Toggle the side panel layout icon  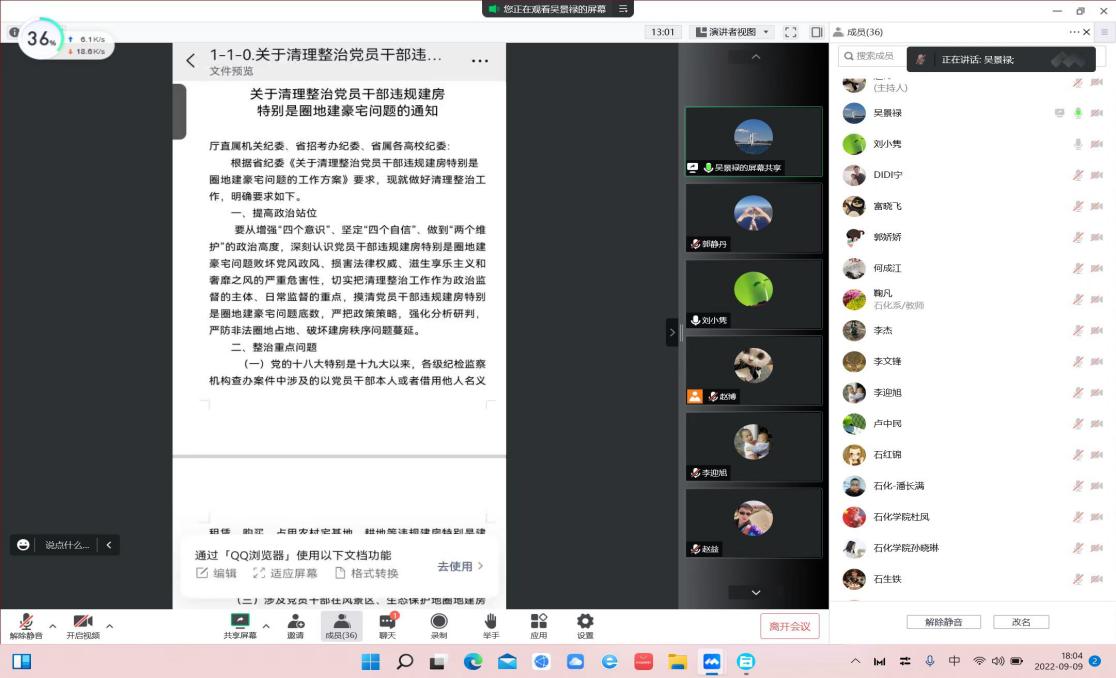[x=816, y=32]
